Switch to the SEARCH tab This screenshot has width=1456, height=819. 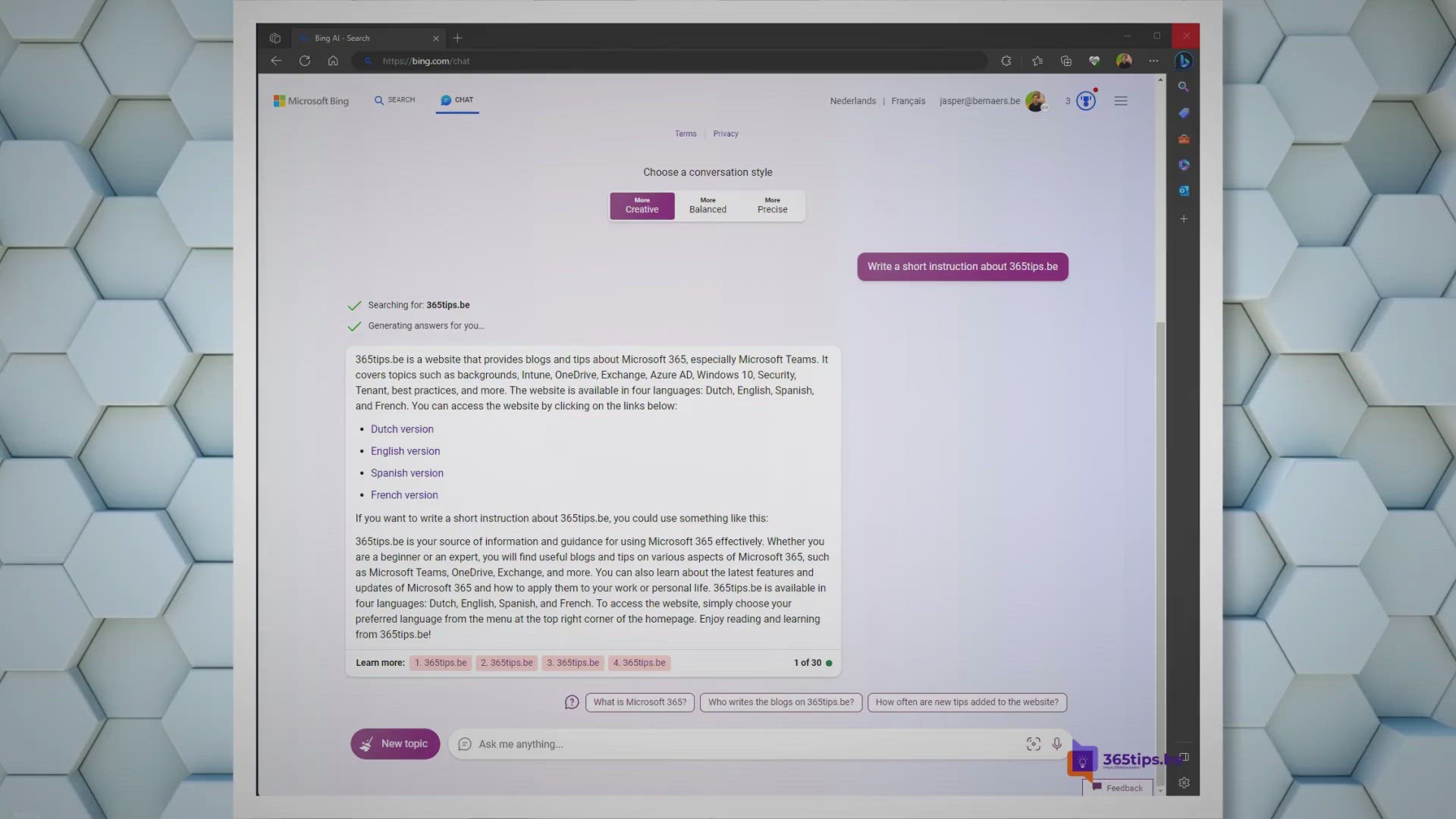coord(394,100)
